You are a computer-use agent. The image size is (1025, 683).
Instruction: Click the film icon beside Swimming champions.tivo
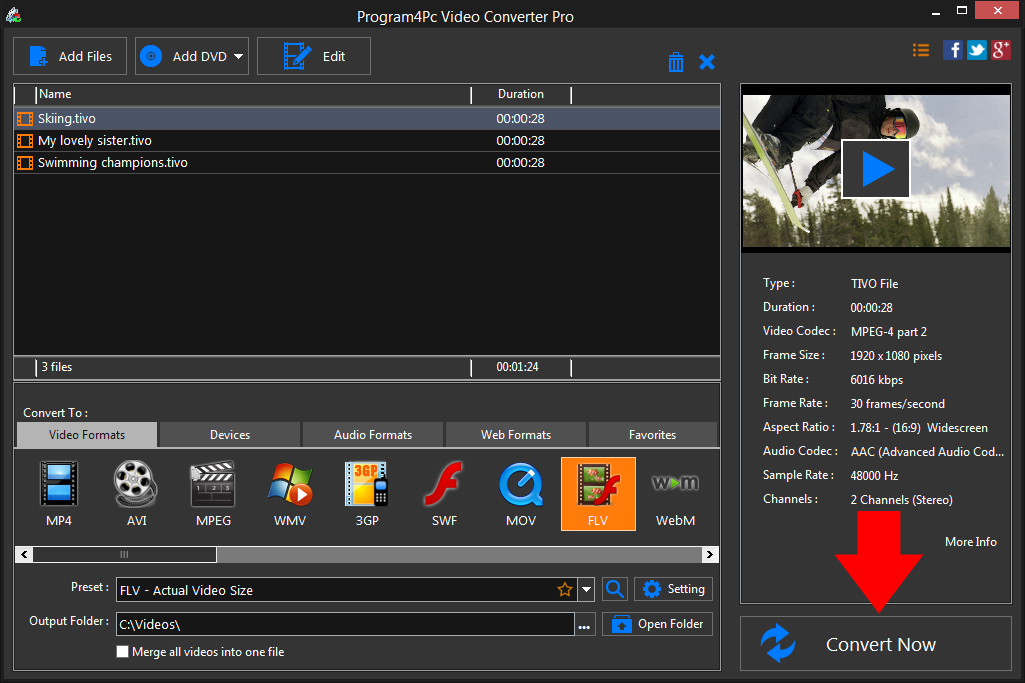(x=25, y=163)
